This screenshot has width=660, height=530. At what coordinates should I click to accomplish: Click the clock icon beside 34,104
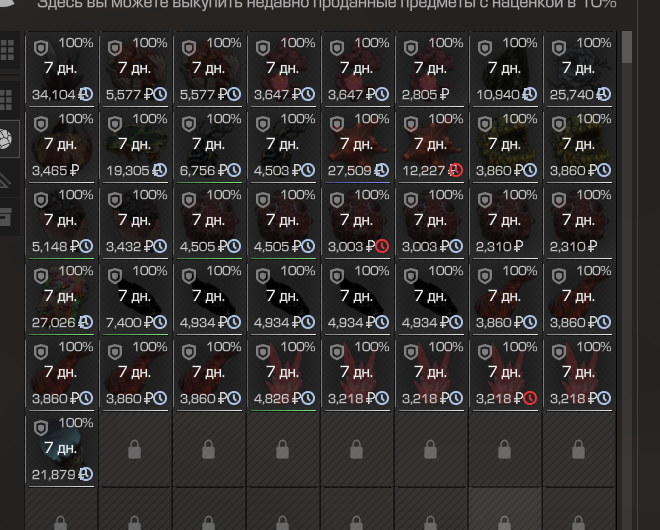[x=86, y=94]
